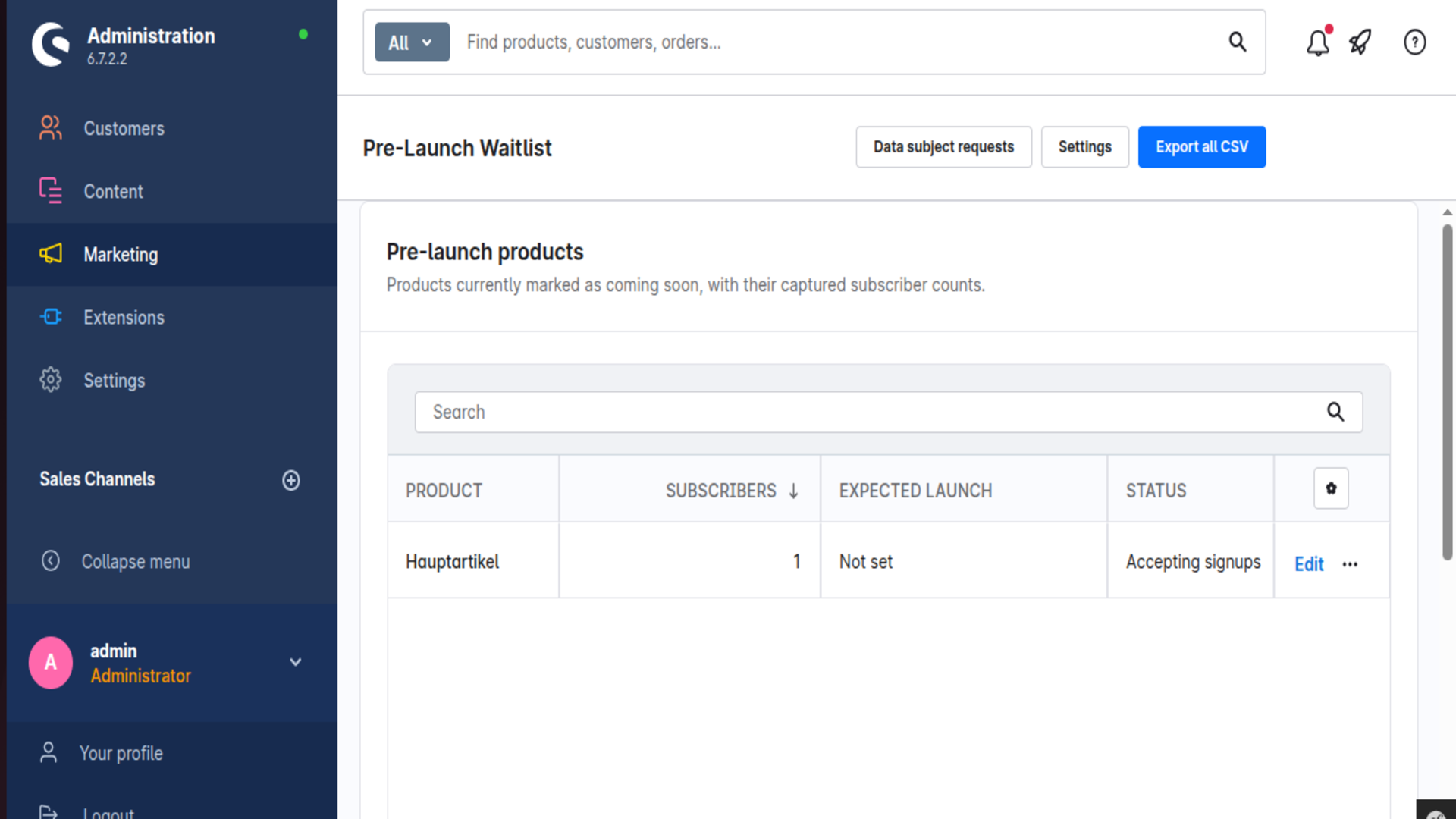Viewport: 1456px width, 819px height.
Task: Open Hauptartikel row more actions menu
Action: (1350, 564)
